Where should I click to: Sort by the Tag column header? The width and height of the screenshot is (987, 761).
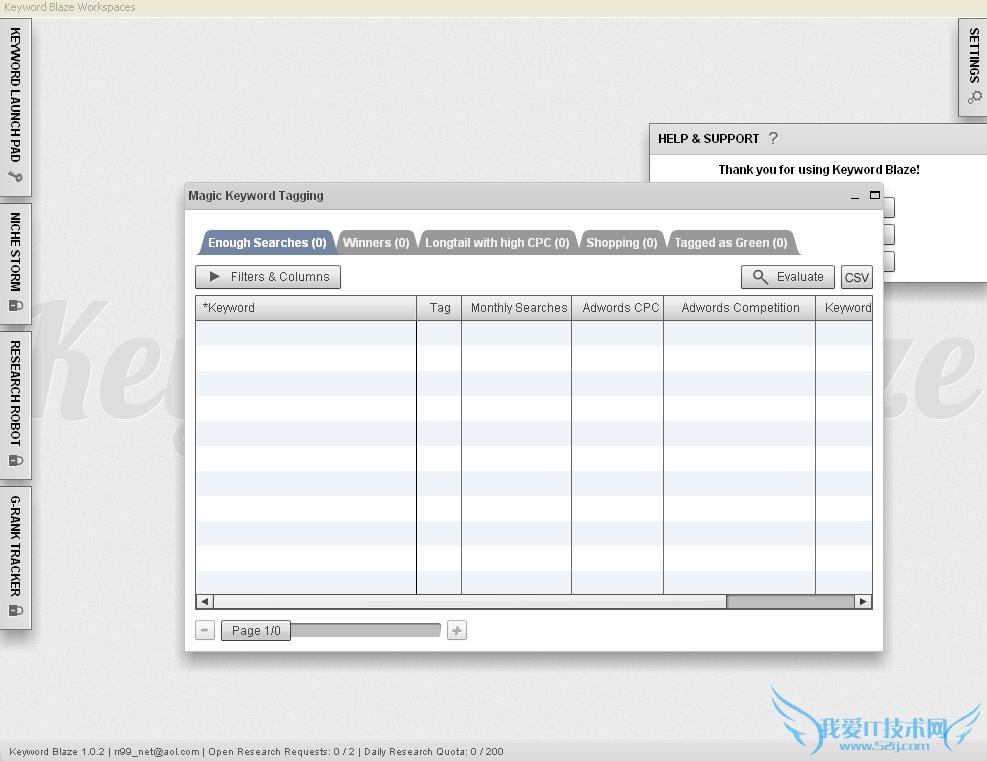point(439,308)
